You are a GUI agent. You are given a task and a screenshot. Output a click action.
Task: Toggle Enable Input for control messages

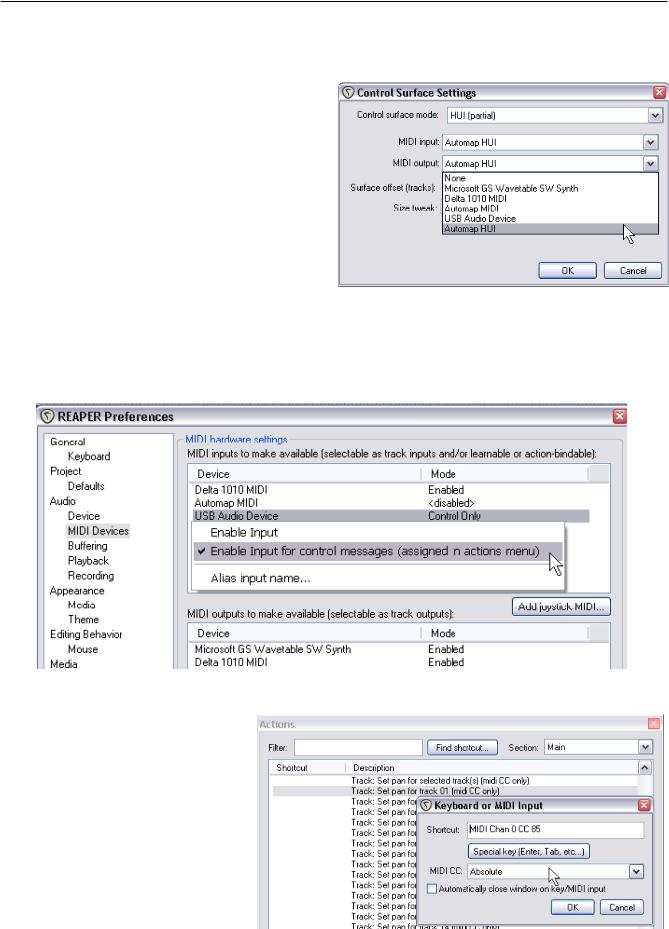tap(378, 551)
